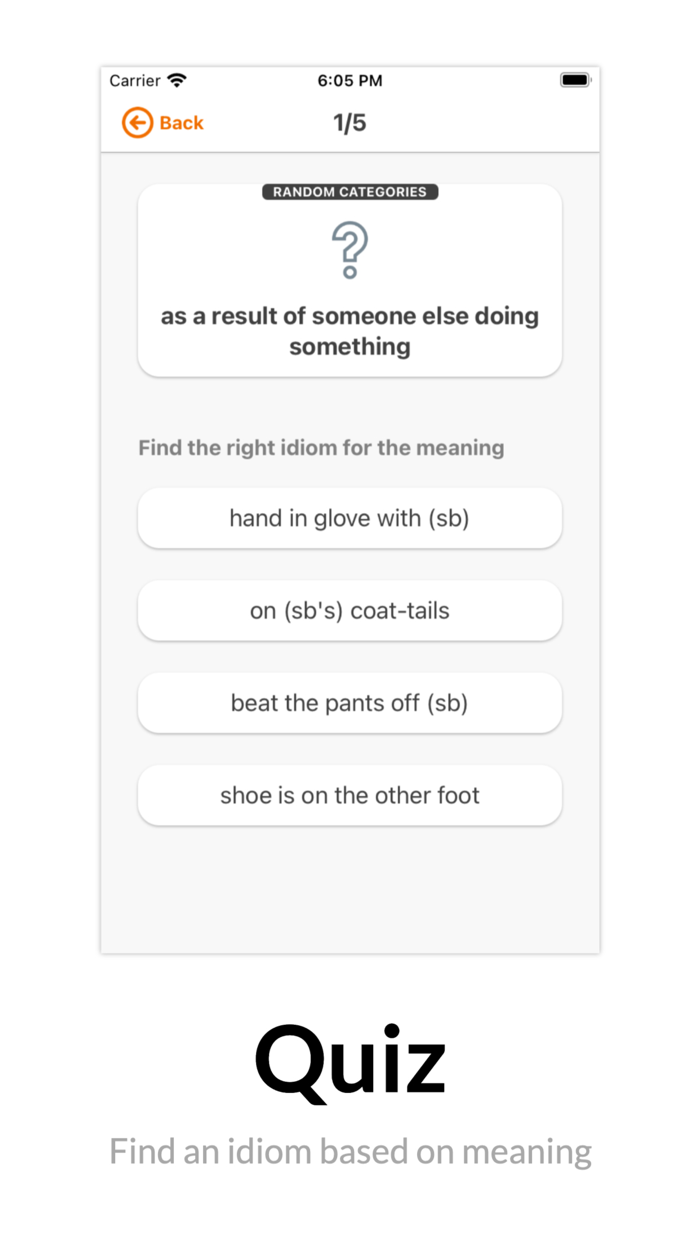Select the idiom 'shoe is on the other foot'
700x1244 pixels.
tap(349, 795)
